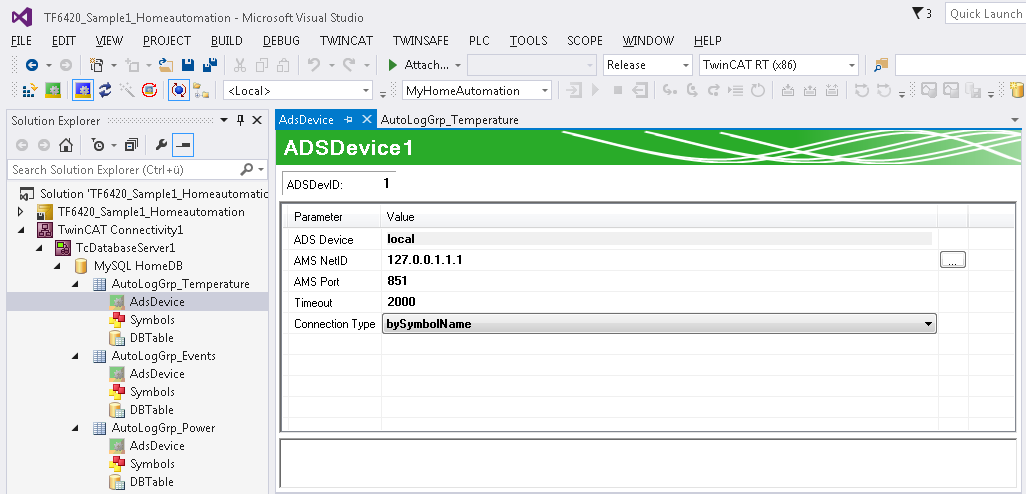Click the Activate Configuration icon in the TwinCAT toolbar

29,90
